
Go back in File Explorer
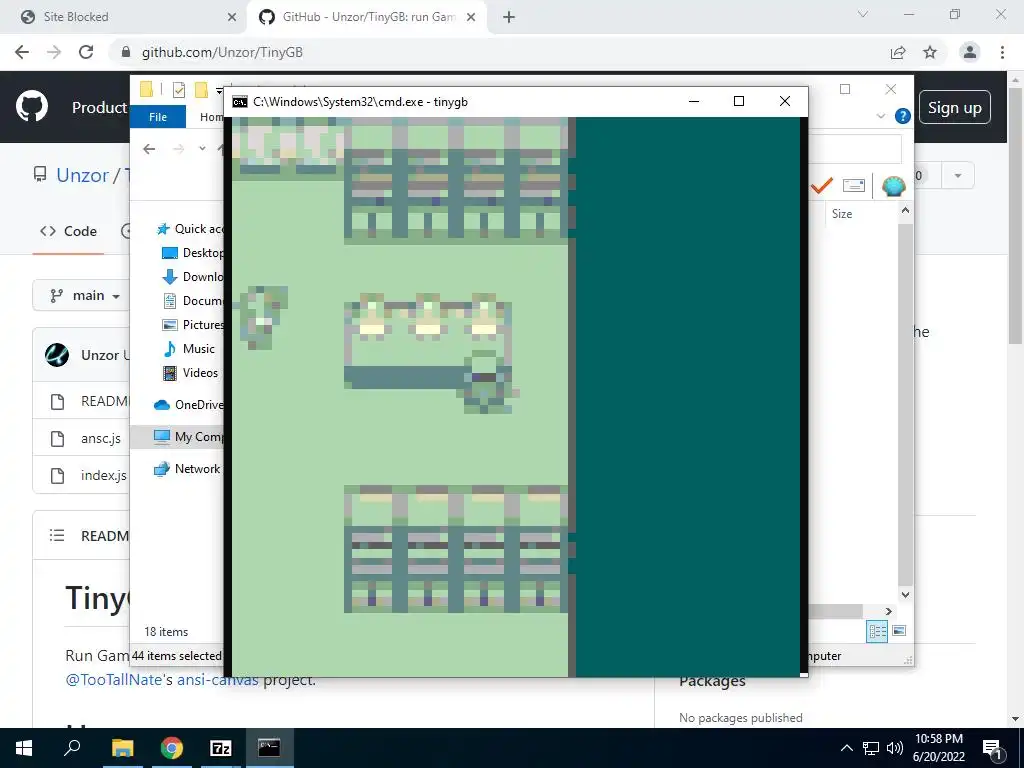[x=149, y=149]
